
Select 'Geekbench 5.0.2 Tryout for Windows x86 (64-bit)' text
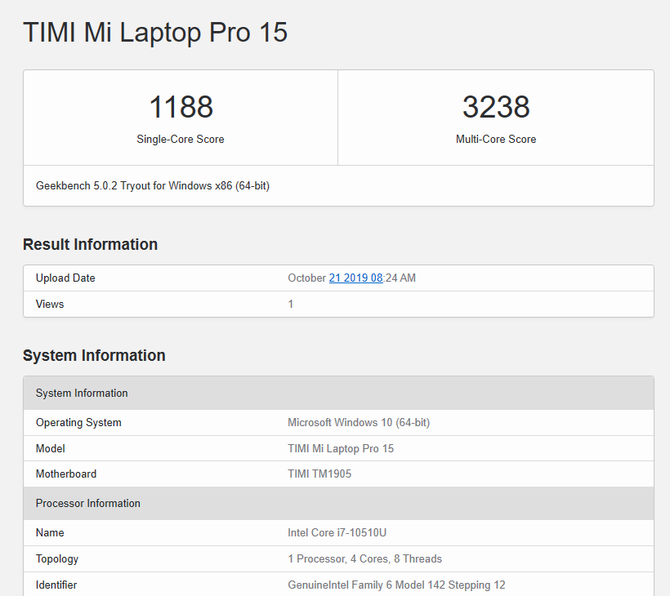(x=153, y=186)
